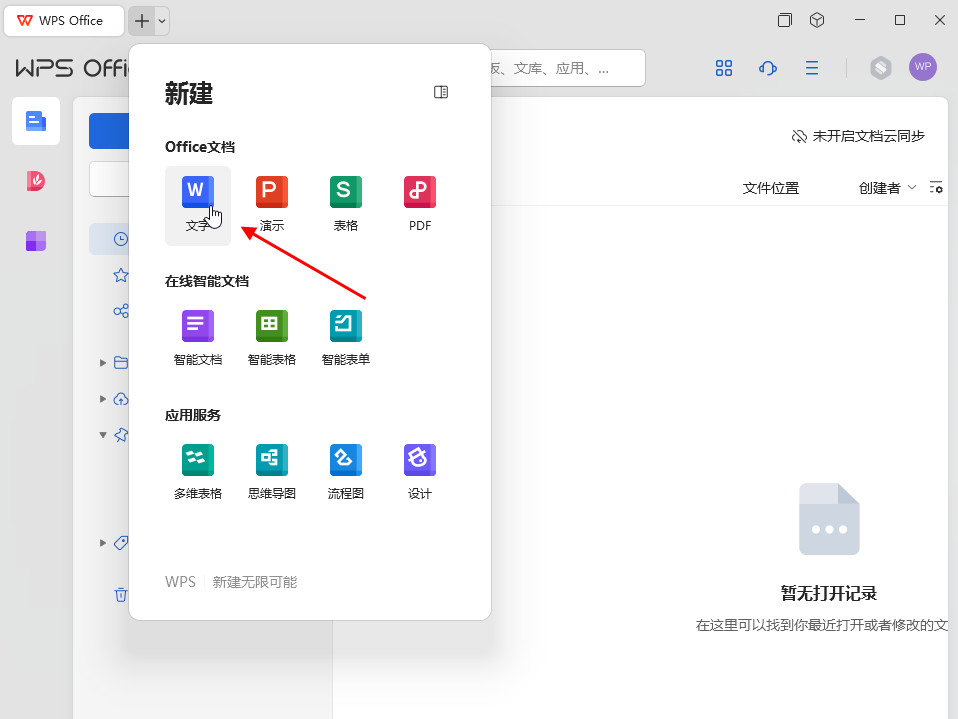The height and width of the screenshot is (719, 958).
Task: Expand the 创建者 filter dropdown
Action: pyautogui.click(x=888, y=188)
